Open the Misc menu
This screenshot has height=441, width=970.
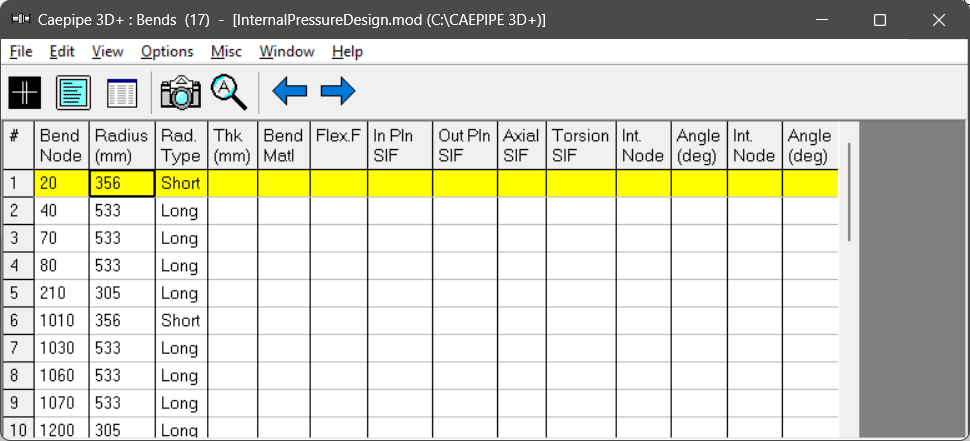coord(226,51)
